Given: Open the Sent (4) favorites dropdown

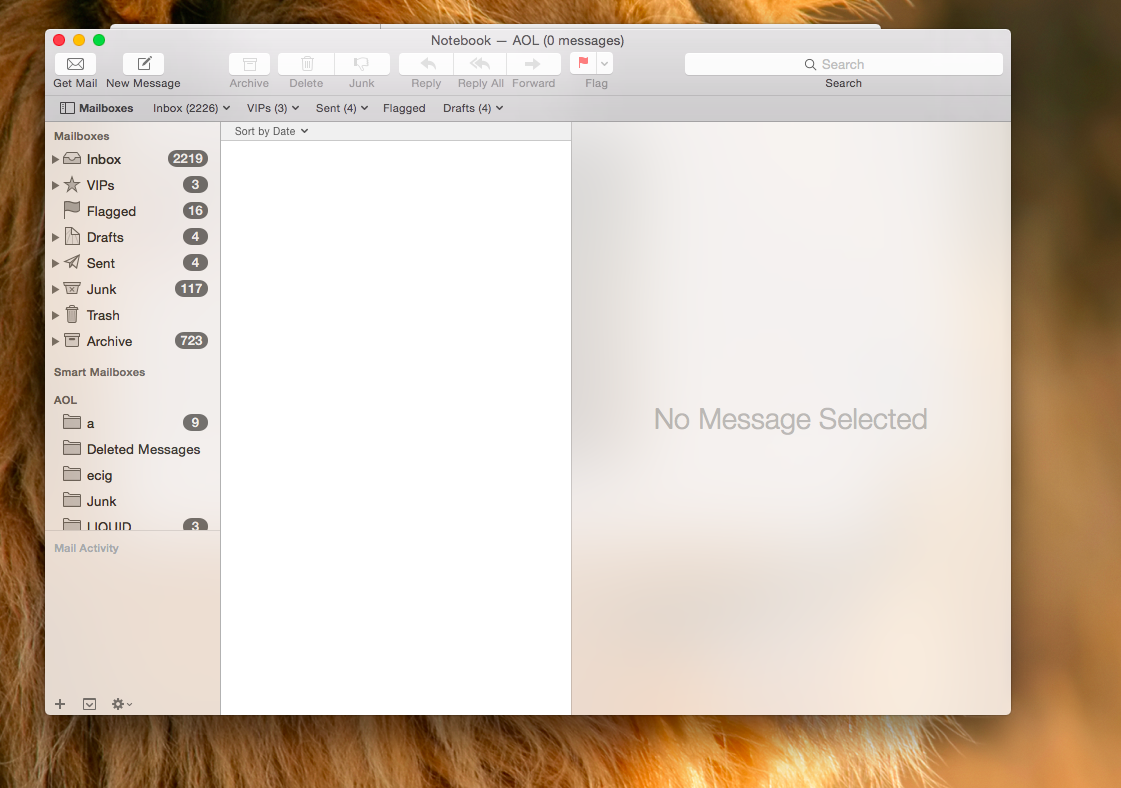Looking at the screenshot, I should (342, 108).
